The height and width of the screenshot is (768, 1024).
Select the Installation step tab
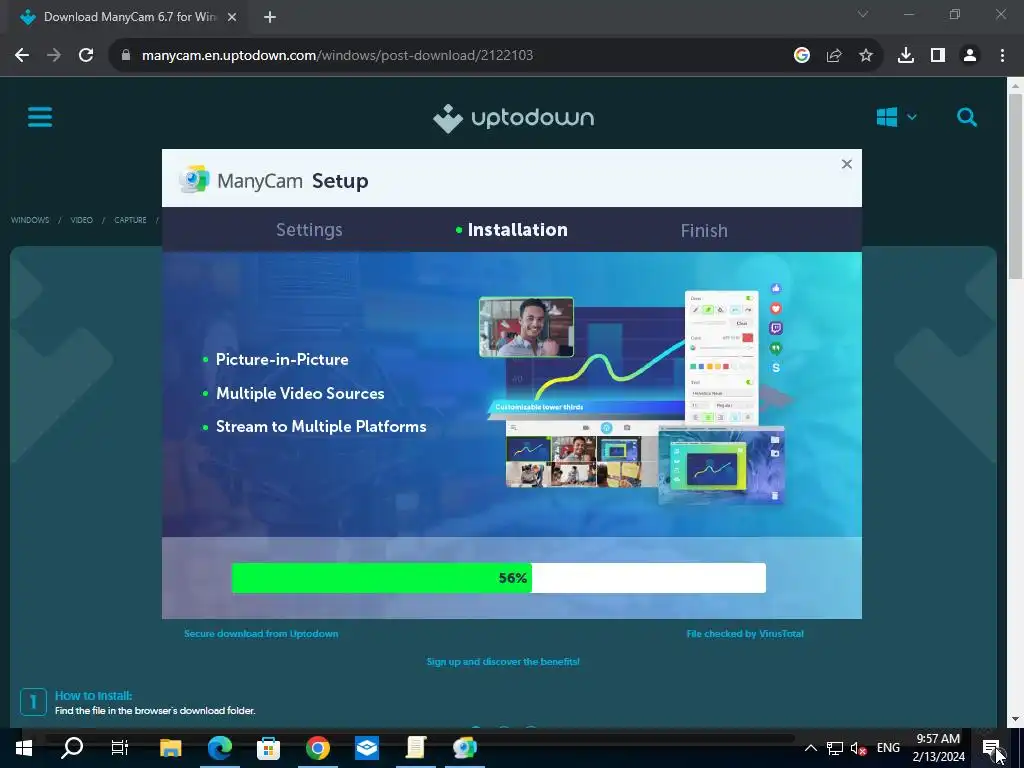pos(511,230)
